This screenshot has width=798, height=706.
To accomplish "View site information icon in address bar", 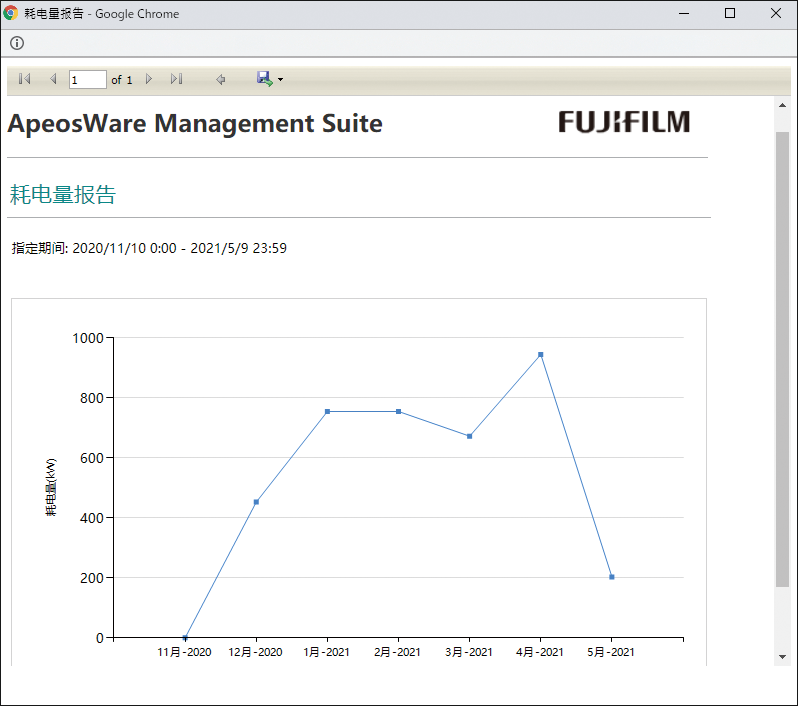I will coord(17,43).
